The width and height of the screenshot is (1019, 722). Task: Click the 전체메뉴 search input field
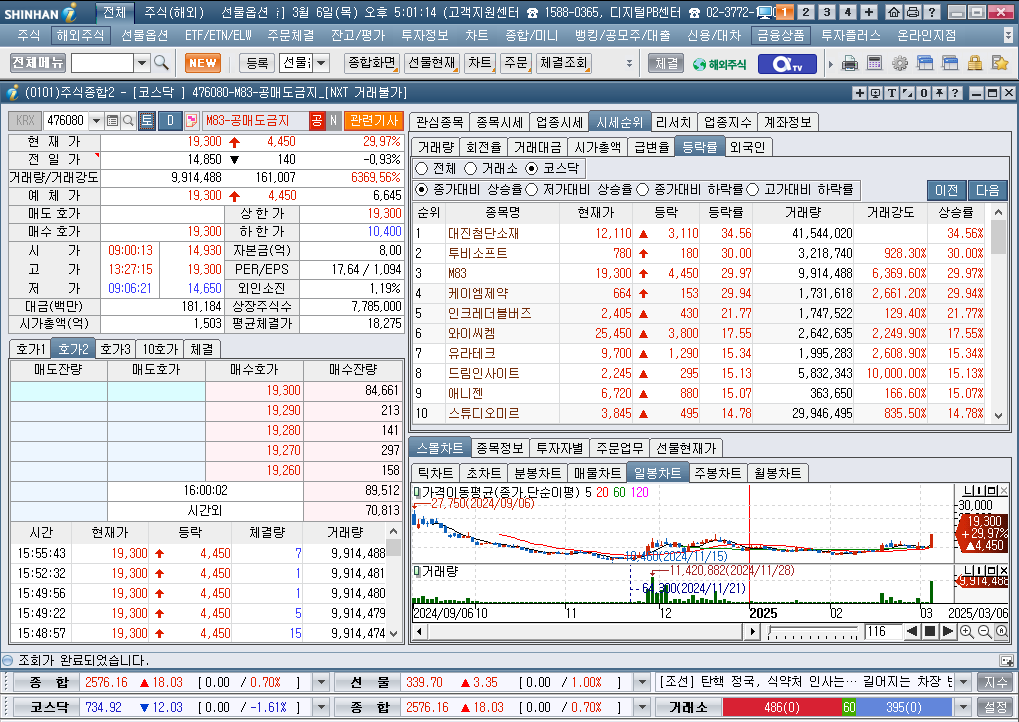[102, 63]
